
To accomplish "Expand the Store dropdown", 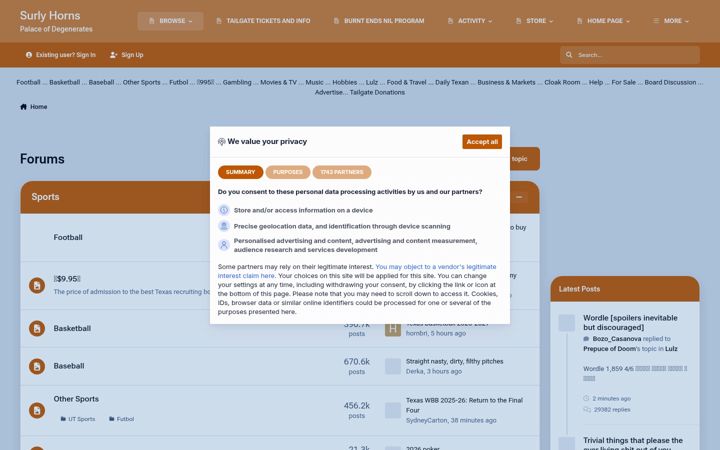I will click(x=534, y=21).
